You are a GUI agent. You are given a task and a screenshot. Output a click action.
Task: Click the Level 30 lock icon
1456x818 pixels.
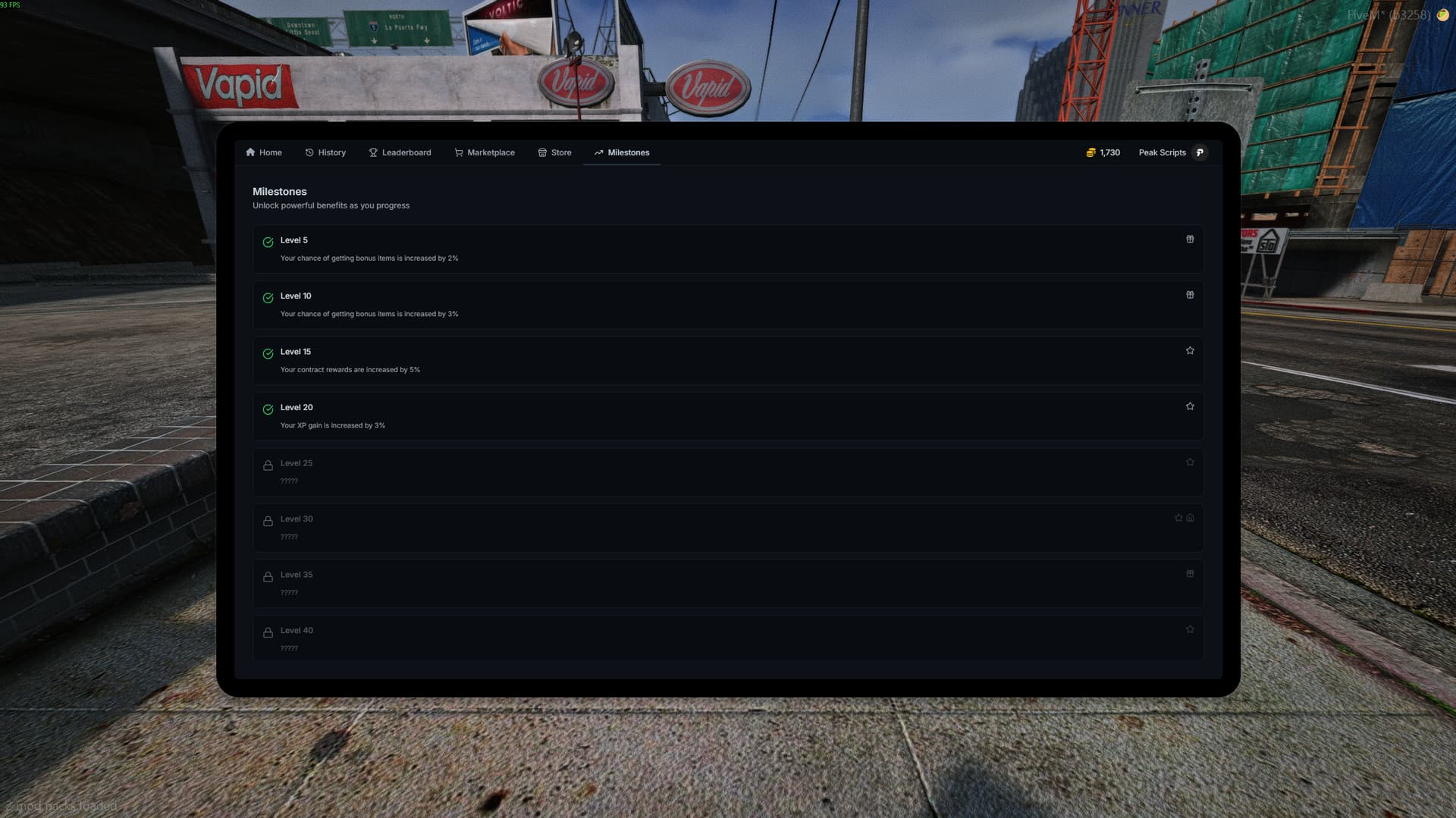268,521
